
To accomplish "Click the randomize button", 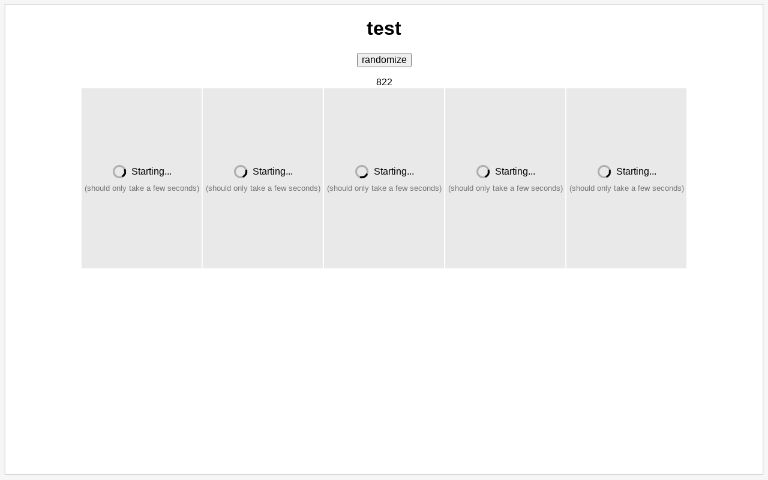I will pyautogui.click(x=384, y=60).
